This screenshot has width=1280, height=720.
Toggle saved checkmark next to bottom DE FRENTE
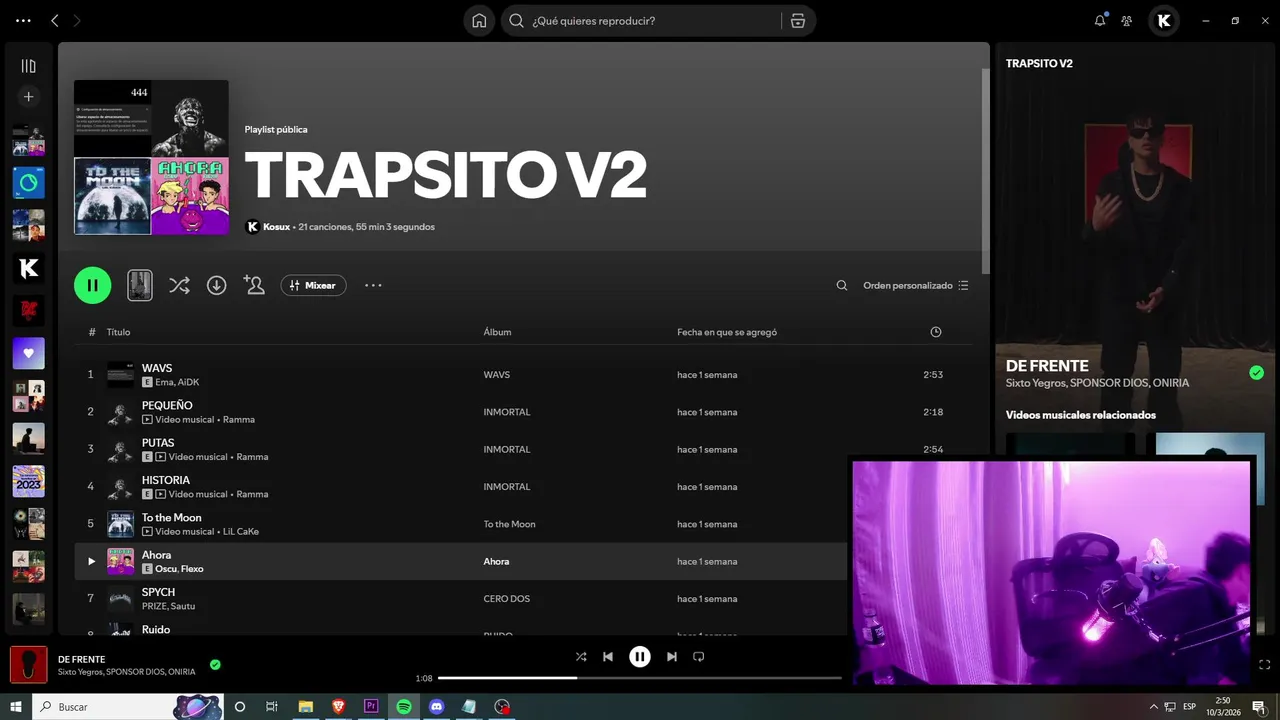pos(215,664)
